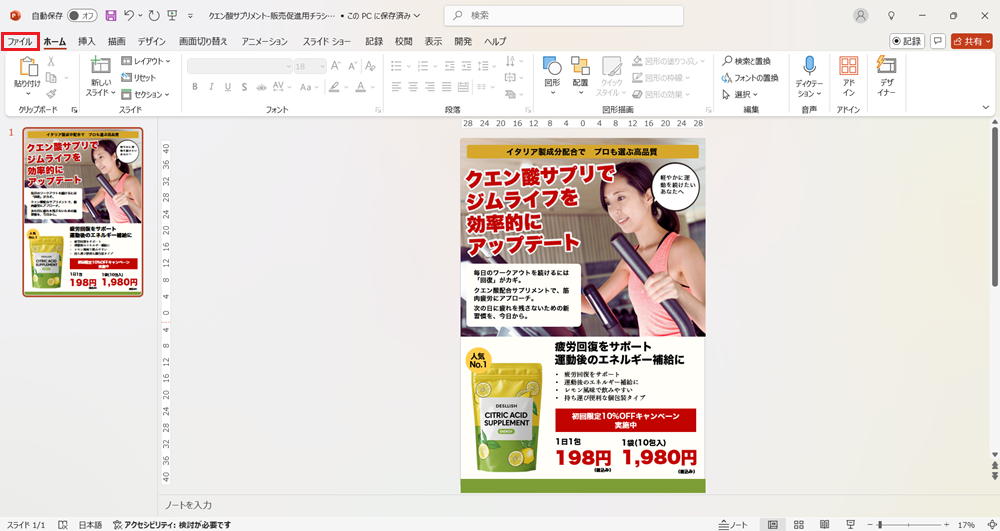Select slide 1 thumbnail in panel
This screenshot has width=1000, height=531.
click(83, 212)
